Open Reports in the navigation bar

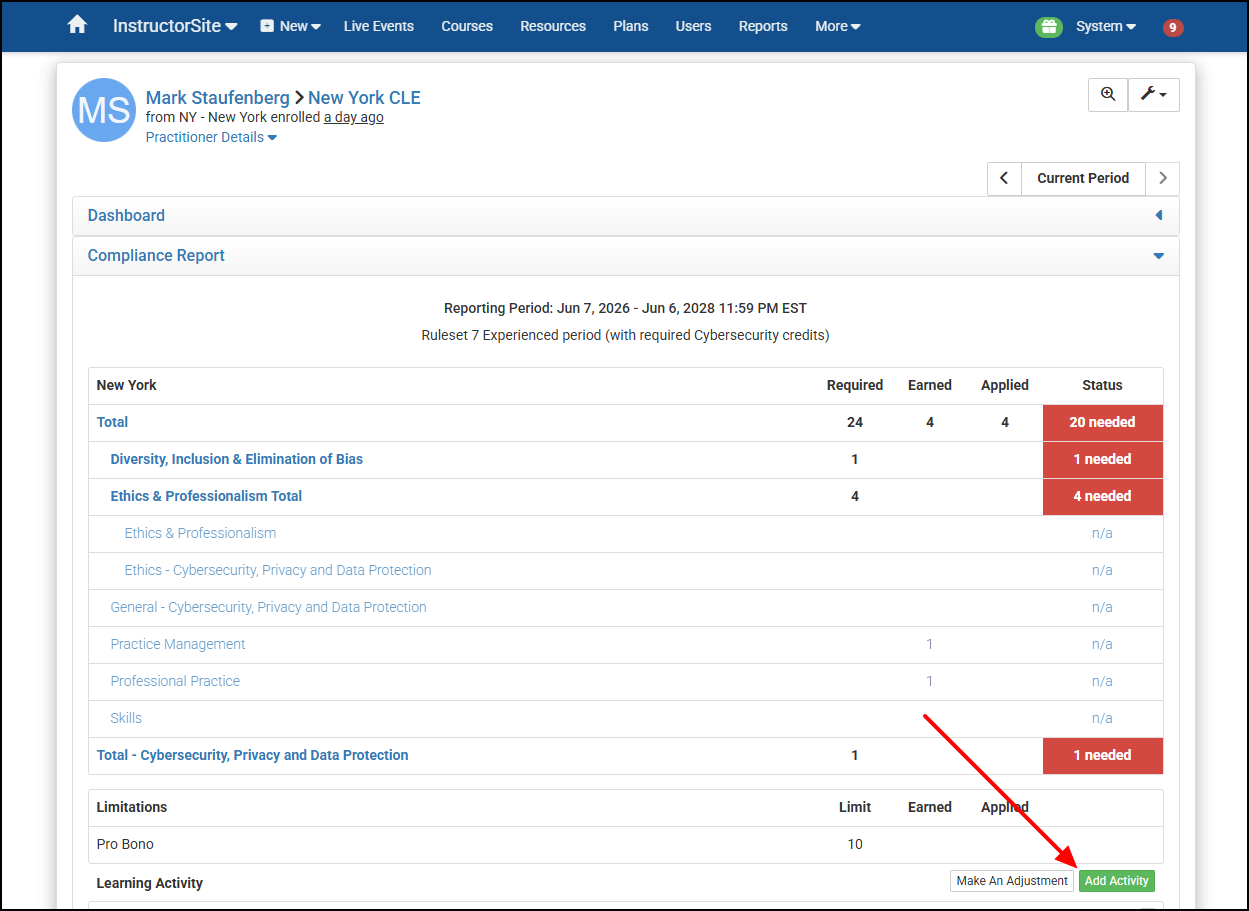tap(763, 26)
